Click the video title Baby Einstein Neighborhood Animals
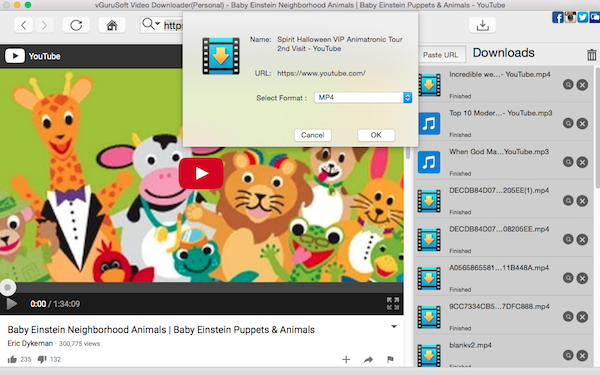 point(161,329)
